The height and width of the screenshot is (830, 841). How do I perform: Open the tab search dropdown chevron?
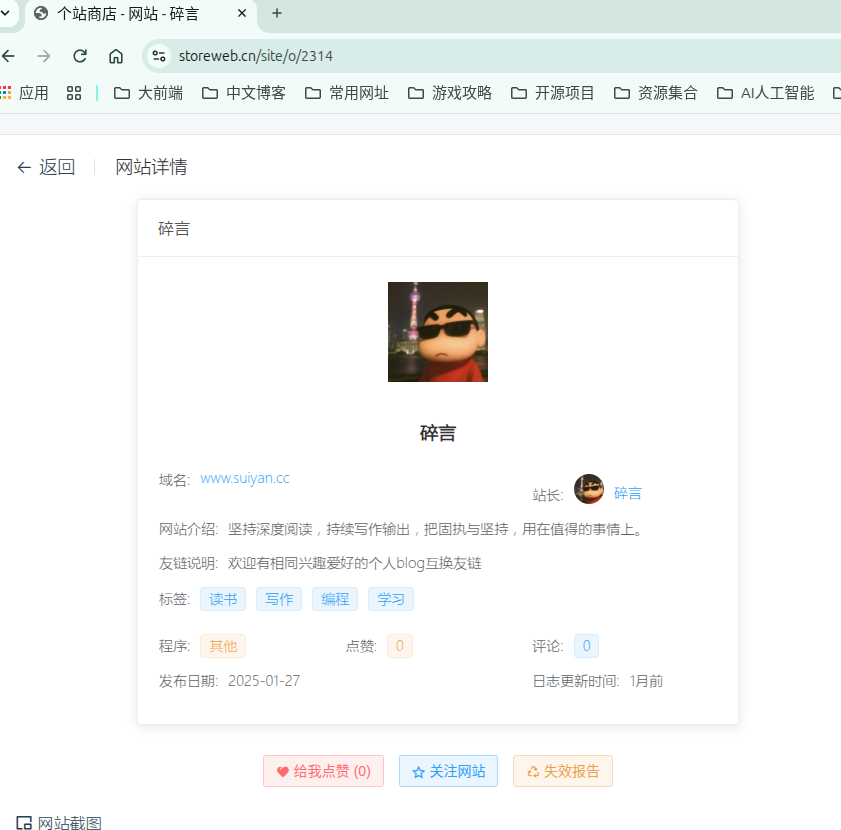(x=5, y=13)
